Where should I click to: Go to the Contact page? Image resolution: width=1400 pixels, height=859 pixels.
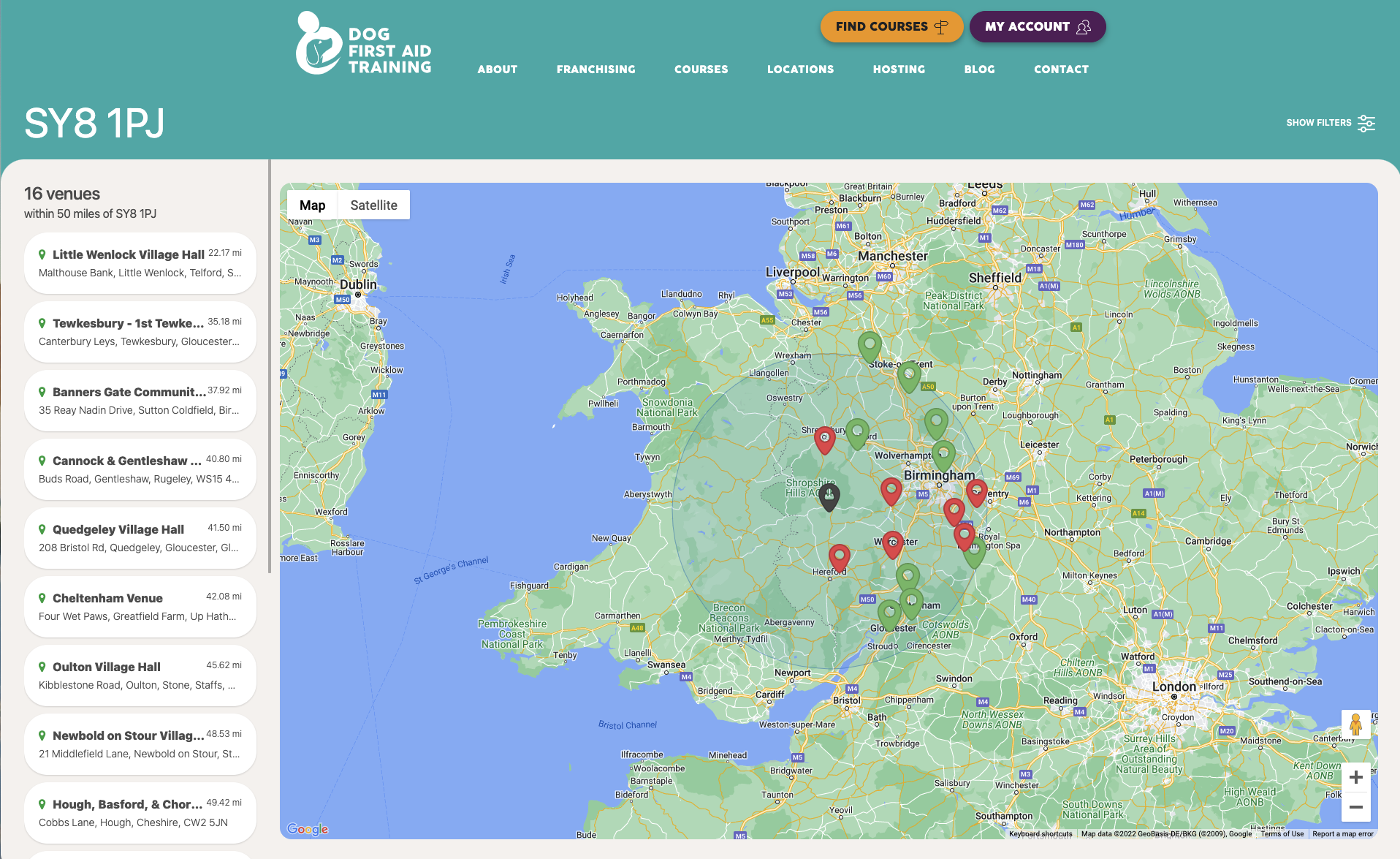1062,69
